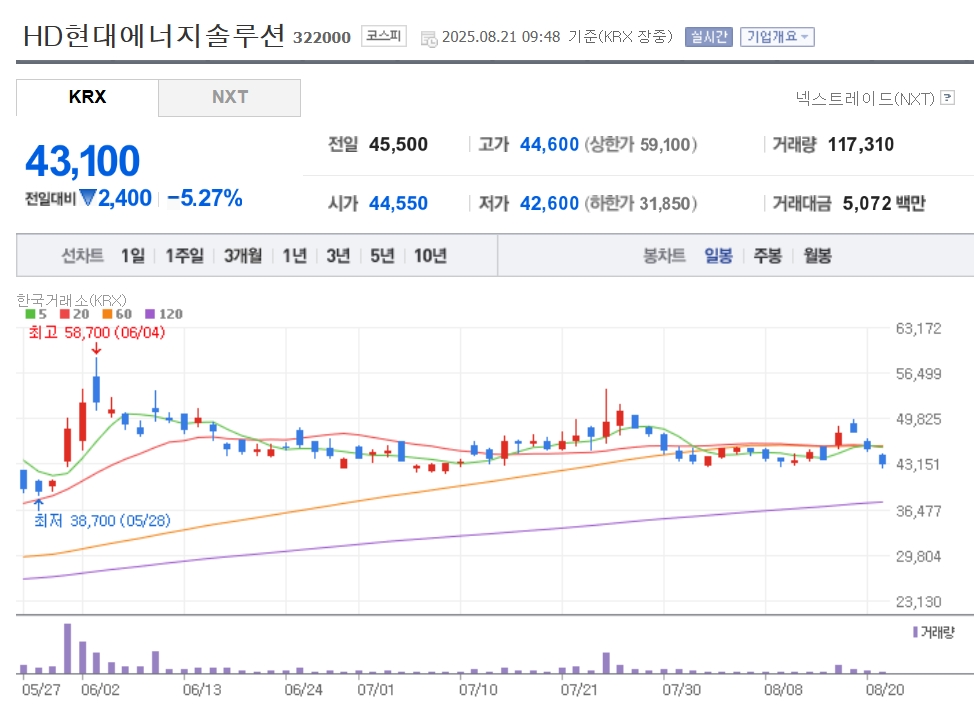The width and height of the screenshot is (974, 713).
Task: Show the 주봉 weekly candle chart
Action: pos(768,255)
